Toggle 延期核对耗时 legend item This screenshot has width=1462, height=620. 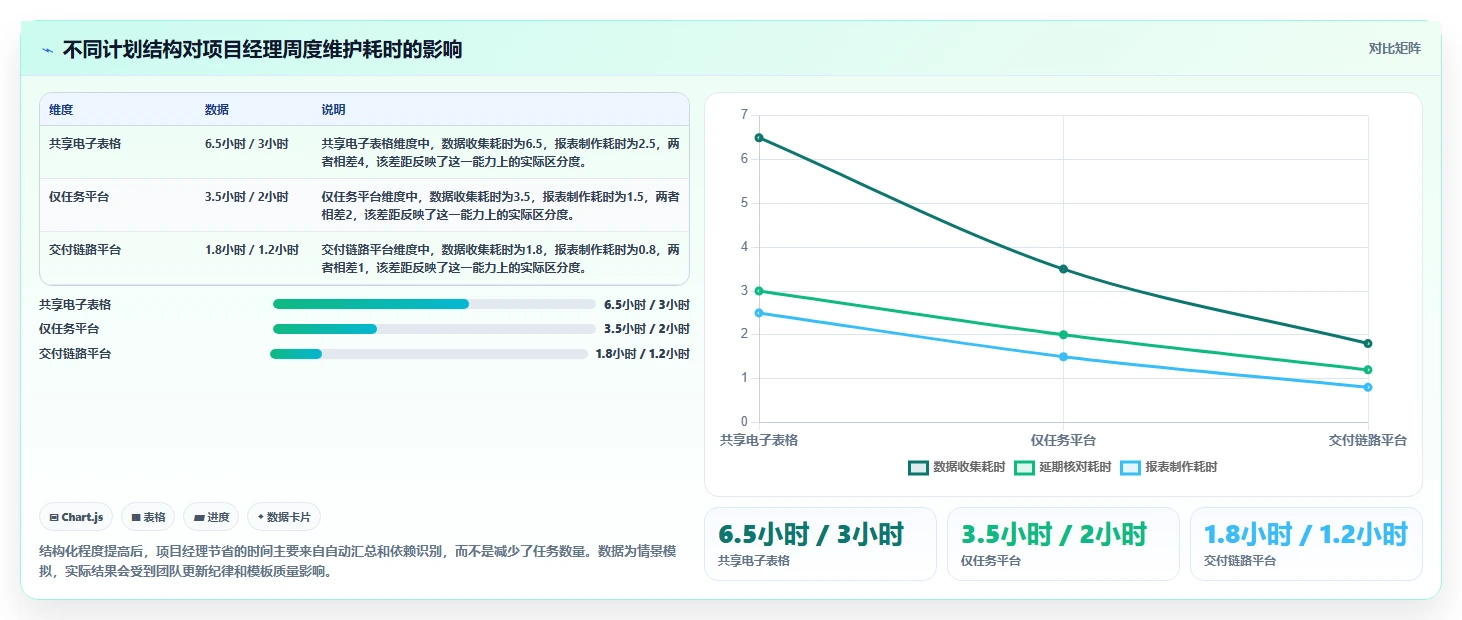pos(1063,467)
